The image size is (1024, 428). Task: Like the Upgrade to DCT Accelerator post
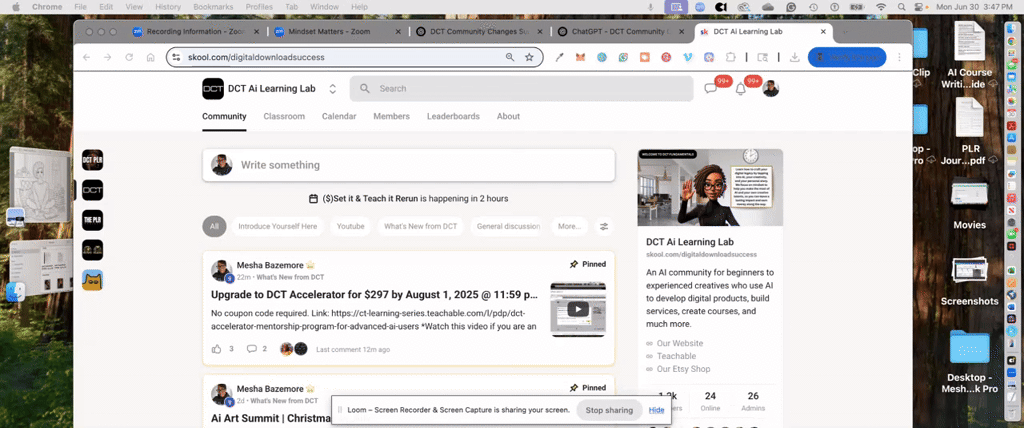217,349
